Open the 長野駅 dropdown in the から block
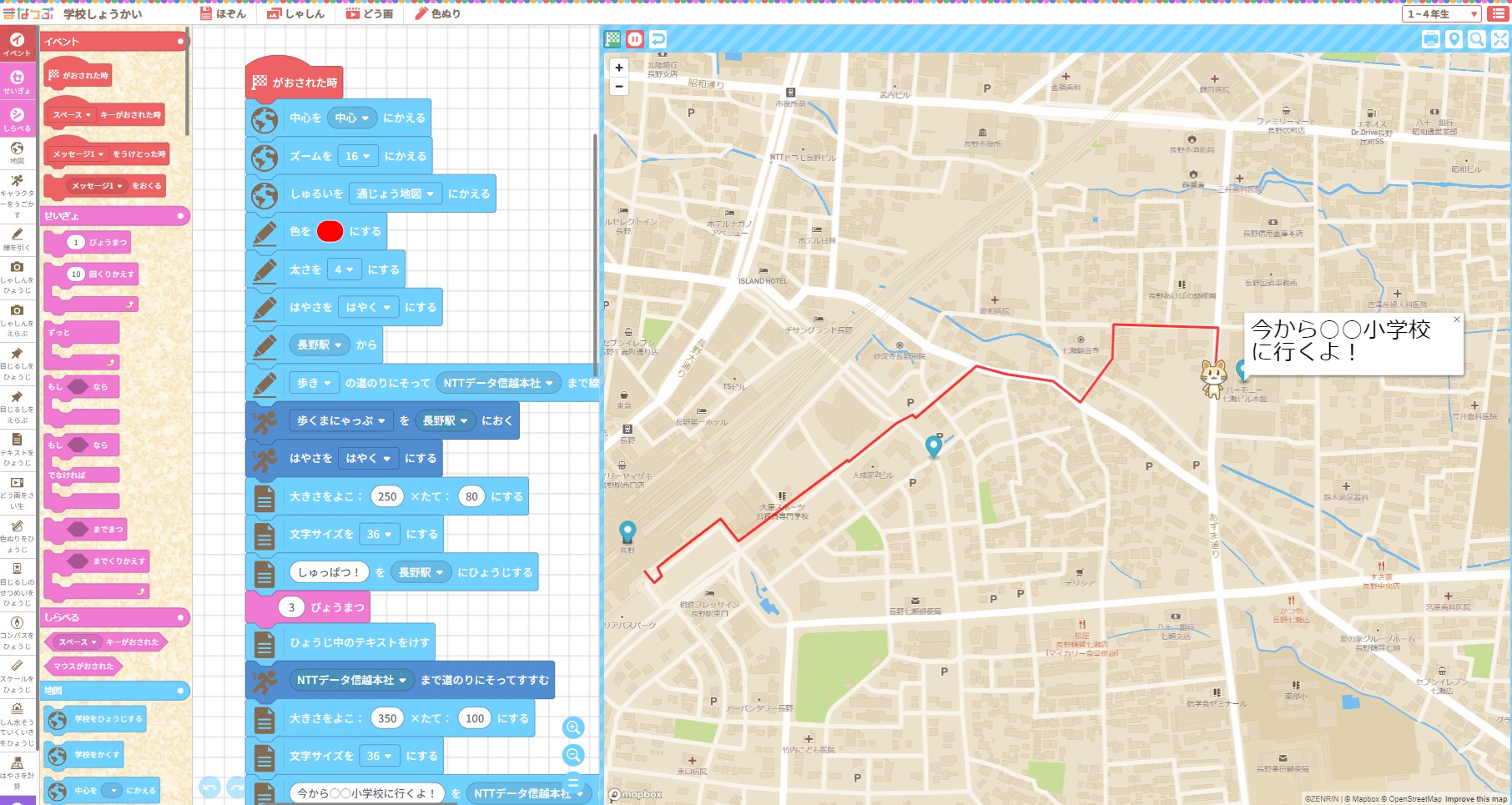Screen dimensions: 1512x805 pyautogui.click(x=320, y=345)
